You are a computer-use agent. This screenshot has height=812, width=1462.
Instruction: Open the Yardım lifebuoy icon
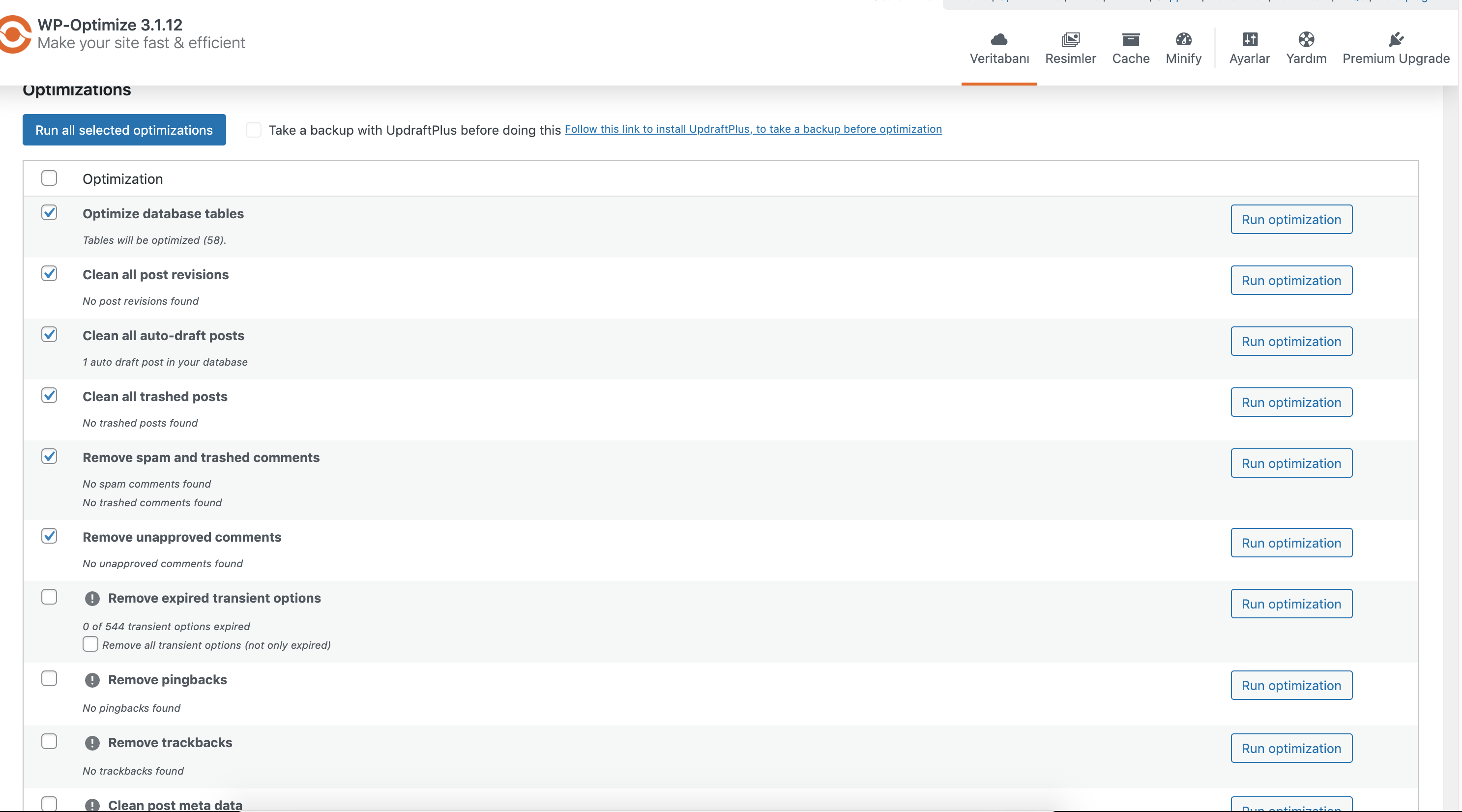pos(1306,39)
